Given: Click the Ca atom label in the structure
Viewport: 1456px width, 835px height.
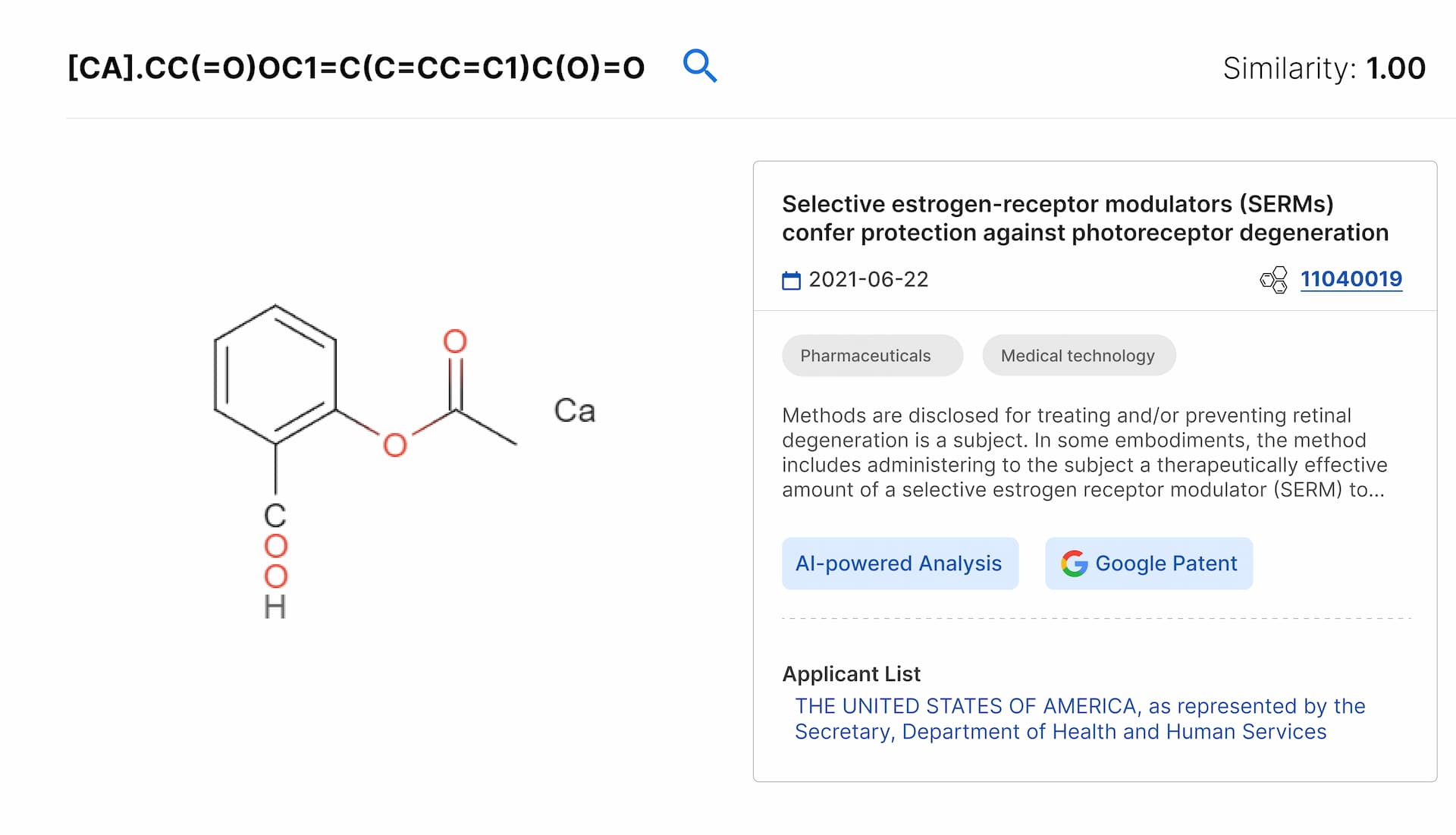Looking at the screenshot, I should (x=574, y=411).
